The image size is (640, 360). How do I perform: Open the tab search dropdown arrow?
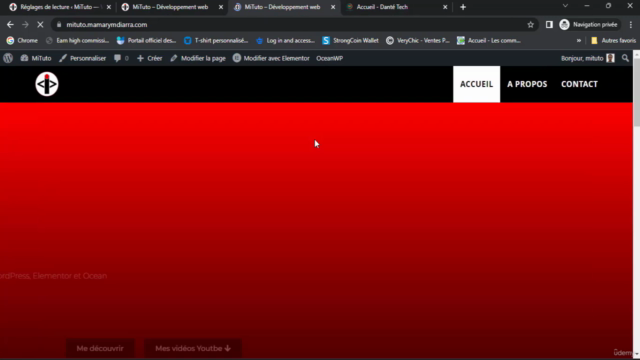point(565,6)
